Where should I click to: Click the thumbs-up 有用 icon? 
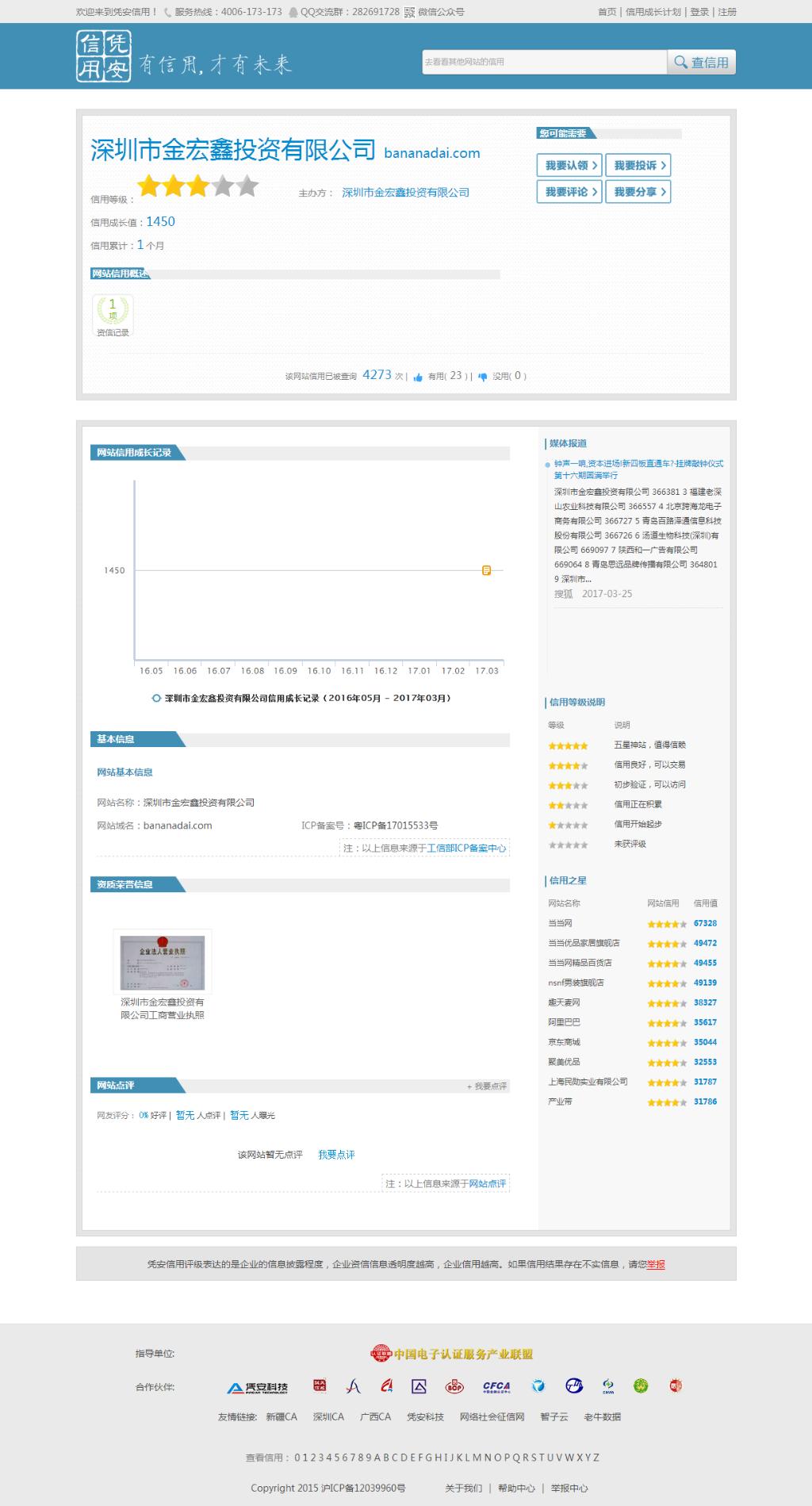coord(418,377)
